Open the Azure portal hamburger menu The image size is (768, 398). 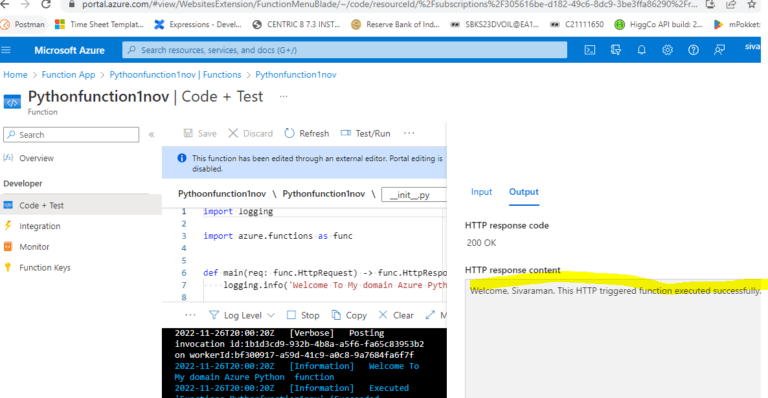[x=6, y=50]
